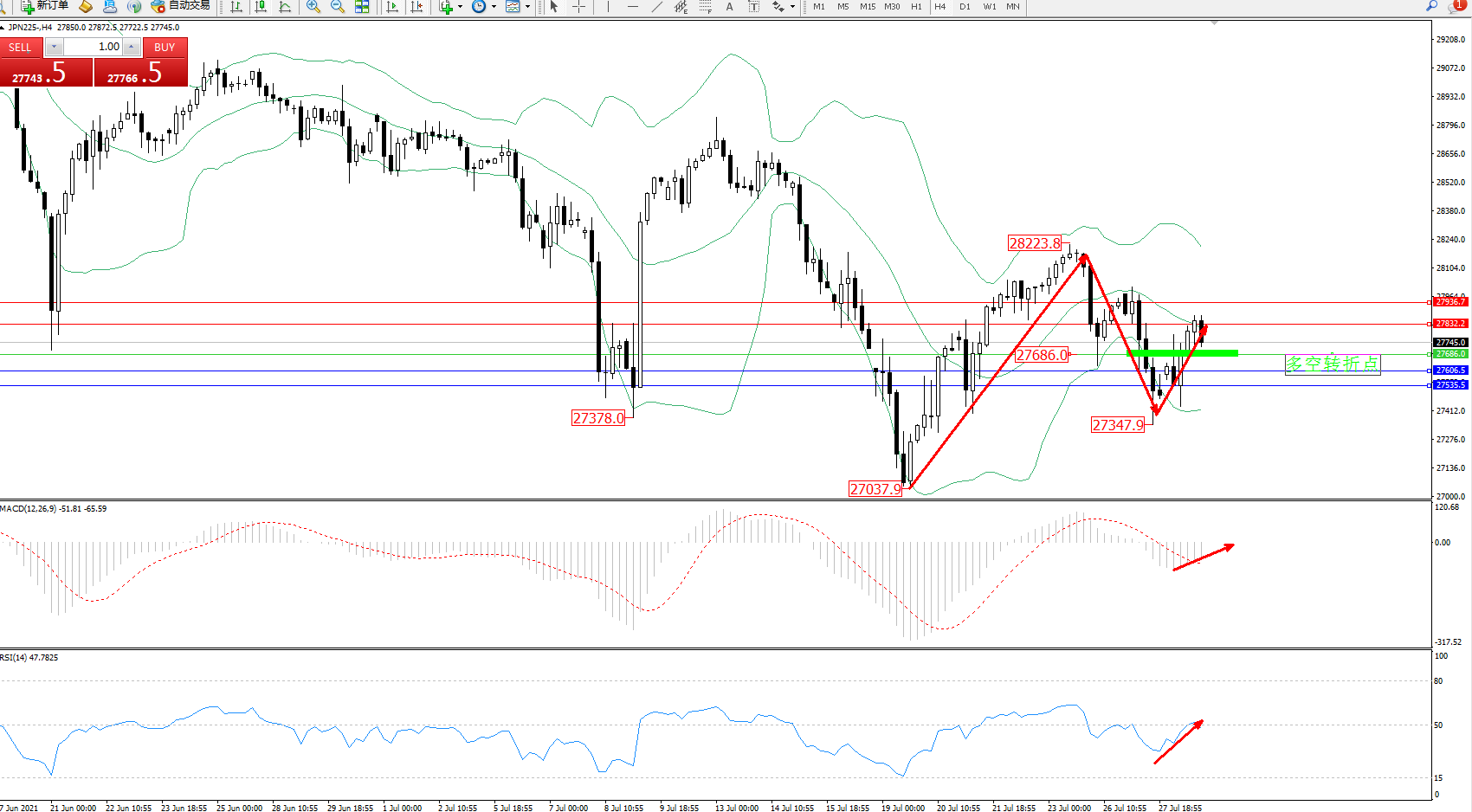The height and width of the screenshot is (812, 1472).
Task: Select the crosshair tool
Action: point(578,6)
